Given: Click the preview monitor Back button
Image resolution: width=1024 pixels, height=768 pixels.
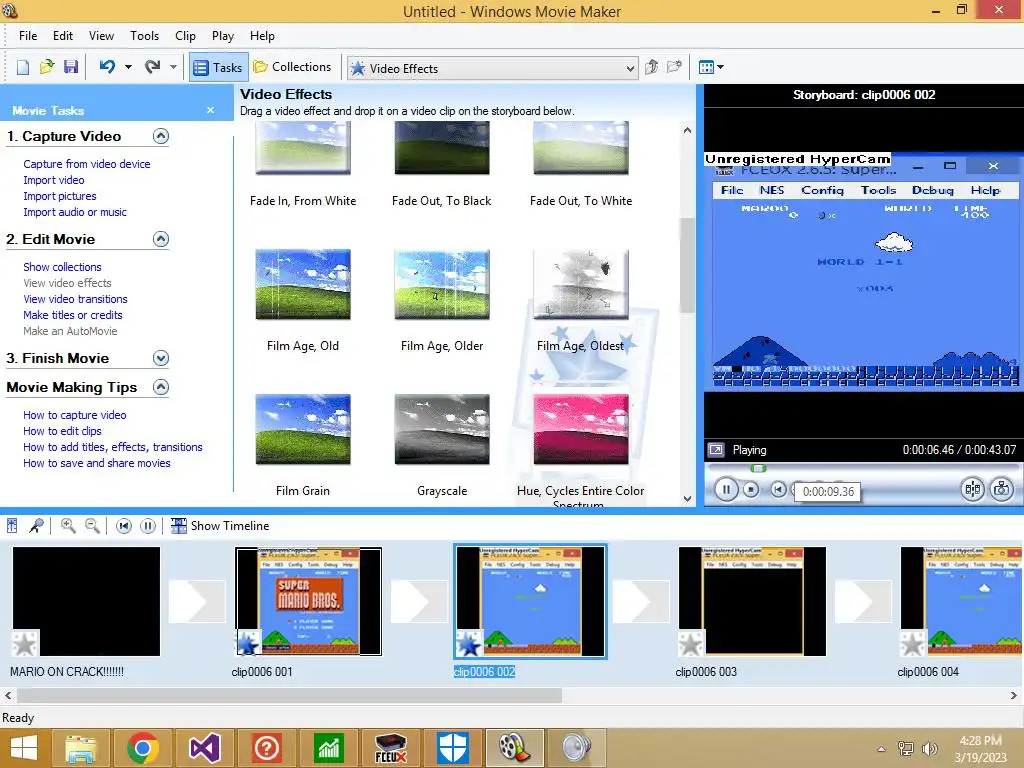Looking at the screenshot, I should click(778, 489).
